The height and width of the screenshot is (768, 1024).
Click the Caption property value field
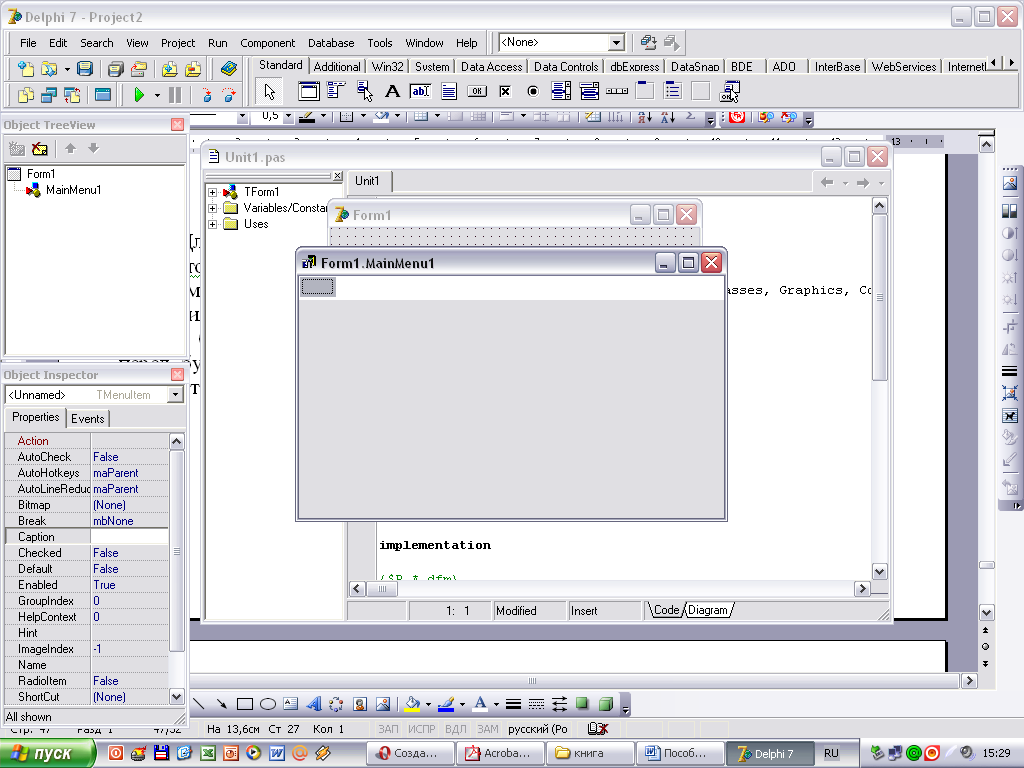coord(129,537)
